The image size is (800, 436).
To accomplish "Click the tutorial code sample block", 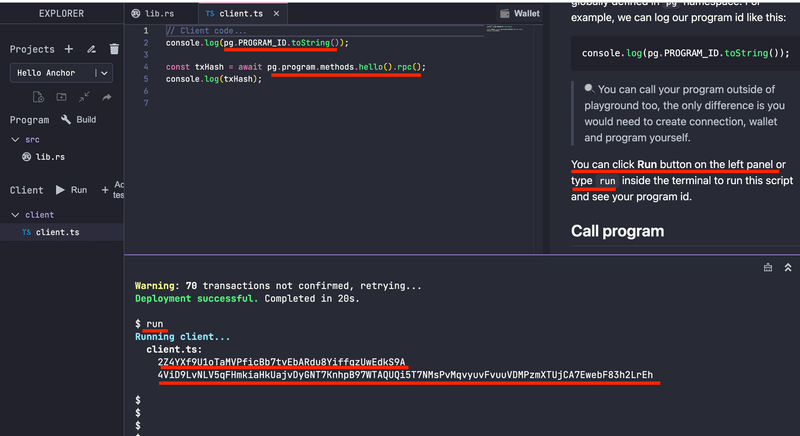I will tap(685, 53).
